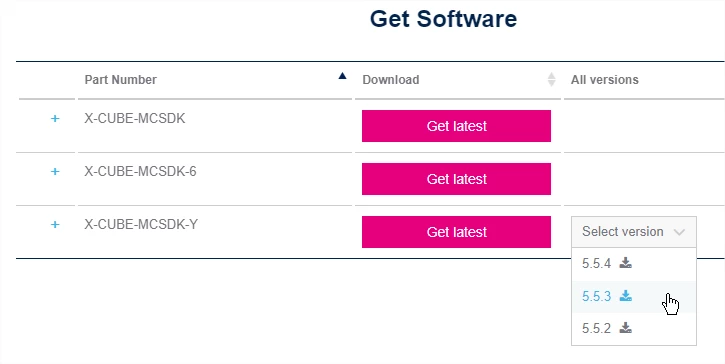Click the X-CUBE-MCSDK-Y part number text
Viewport: 725px width, 364px height.
pos(141,224)
